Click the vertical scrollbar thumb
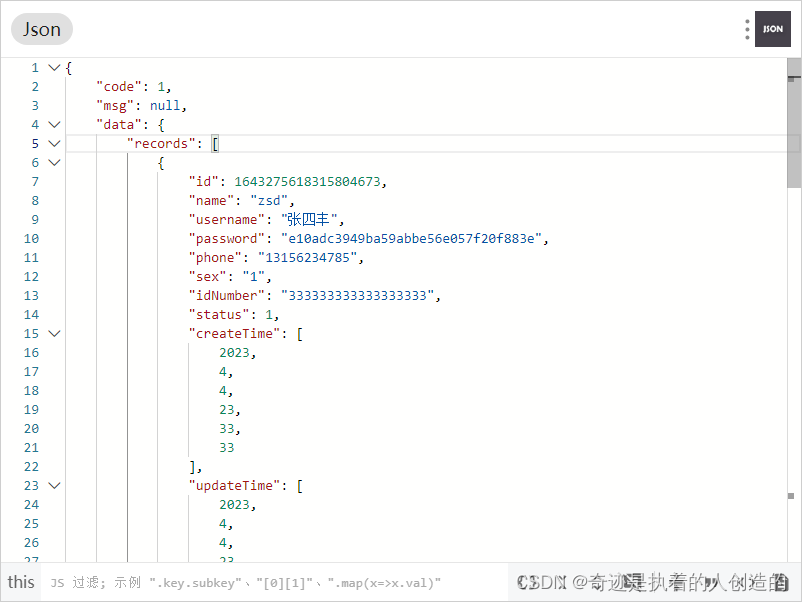 pyautogui.click(x=794, y=123)
